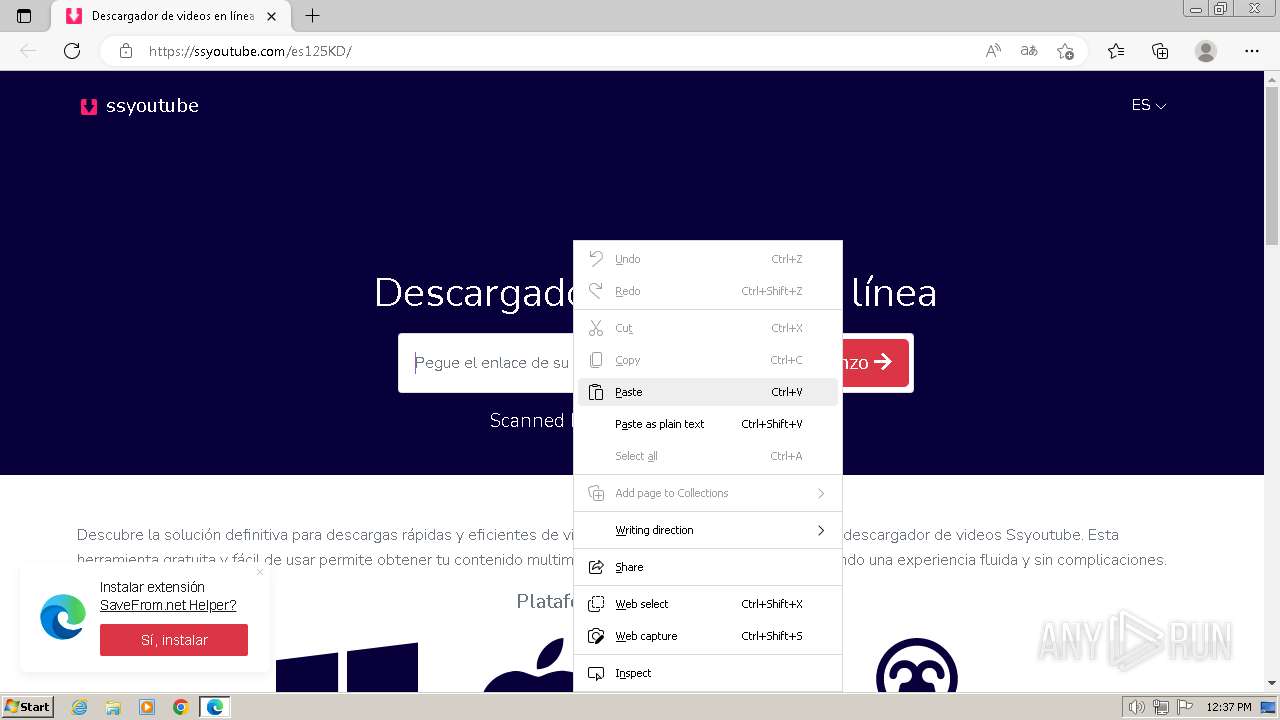Open the Favorites list icon
1280x720 pixels.
[1116, 51]
